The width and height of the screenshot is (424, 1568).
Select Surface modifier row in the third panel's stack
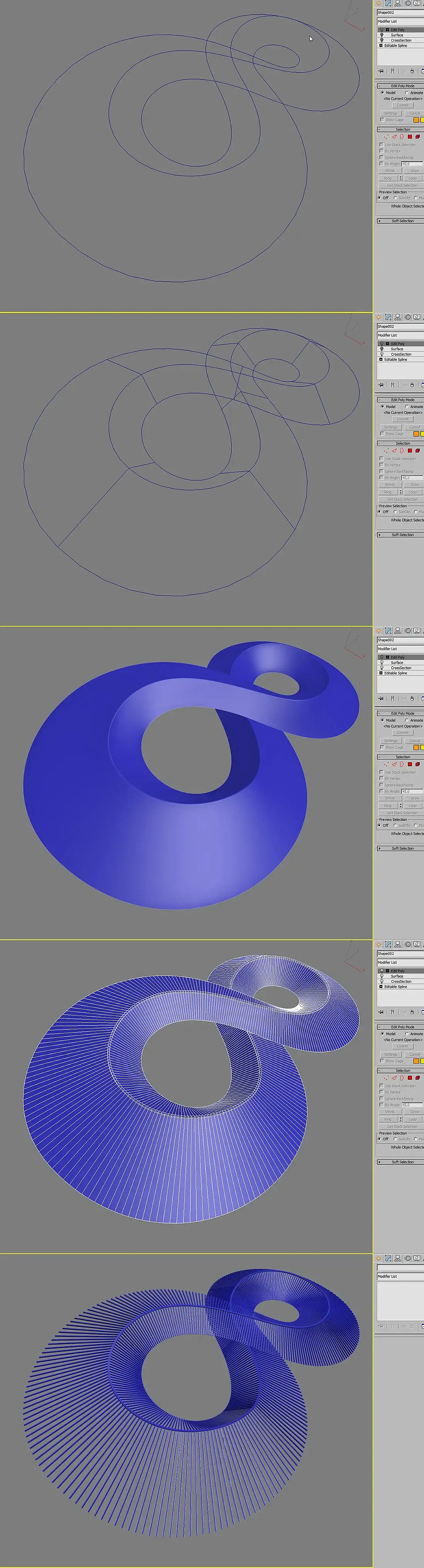[401, 662]
